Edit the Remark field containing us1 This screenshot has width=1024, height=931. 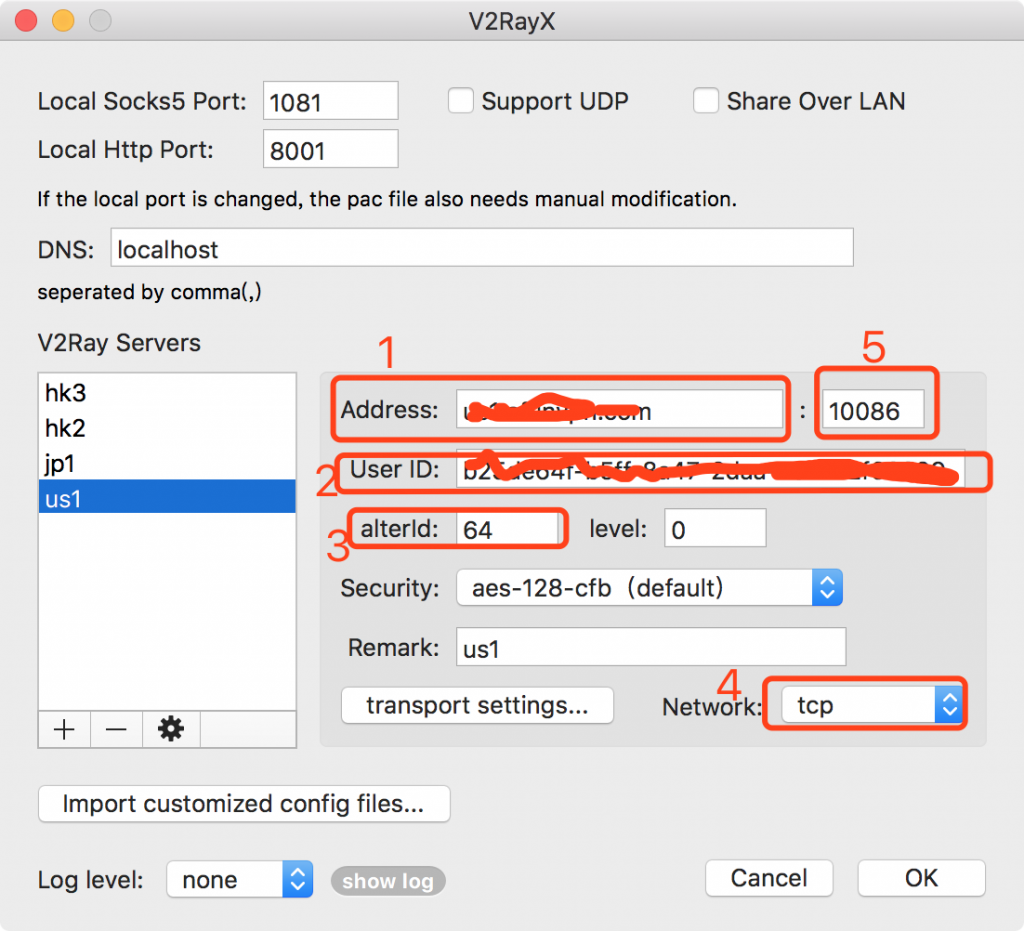[x=651, y=648]
